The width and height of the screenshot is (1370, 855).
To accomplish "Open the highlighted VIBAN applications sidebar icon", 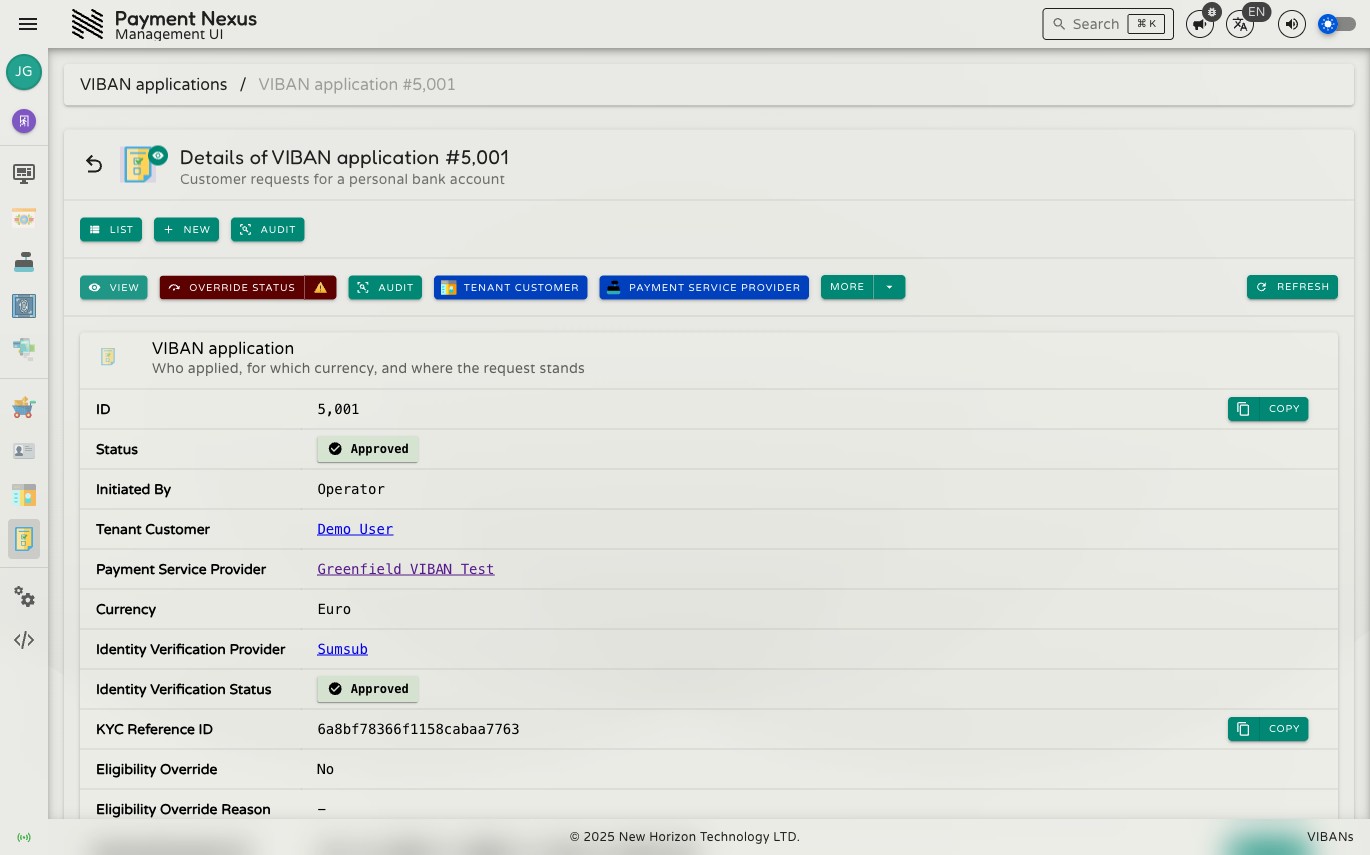I will [24, 539].
